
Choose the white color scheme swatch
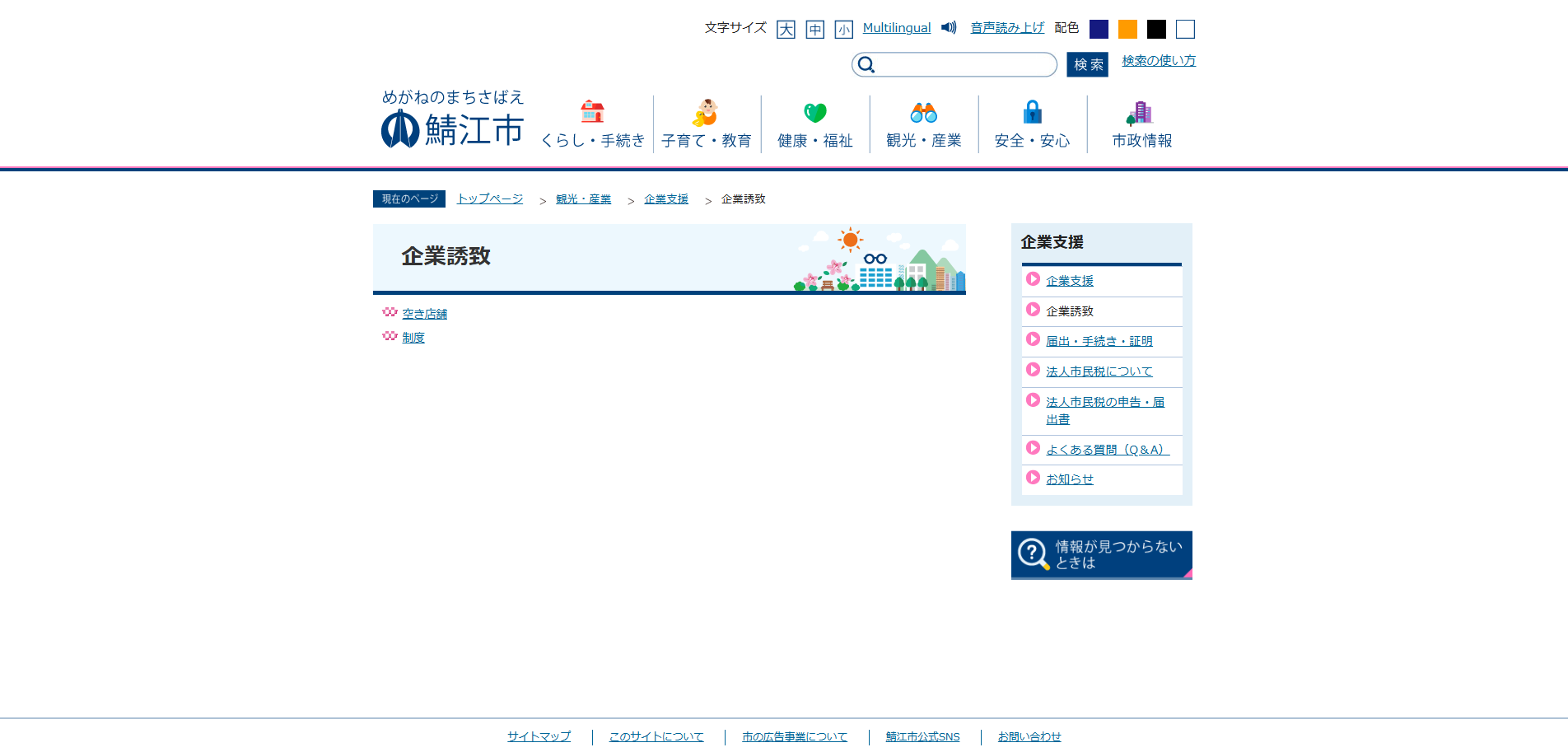coord(1185,30)
